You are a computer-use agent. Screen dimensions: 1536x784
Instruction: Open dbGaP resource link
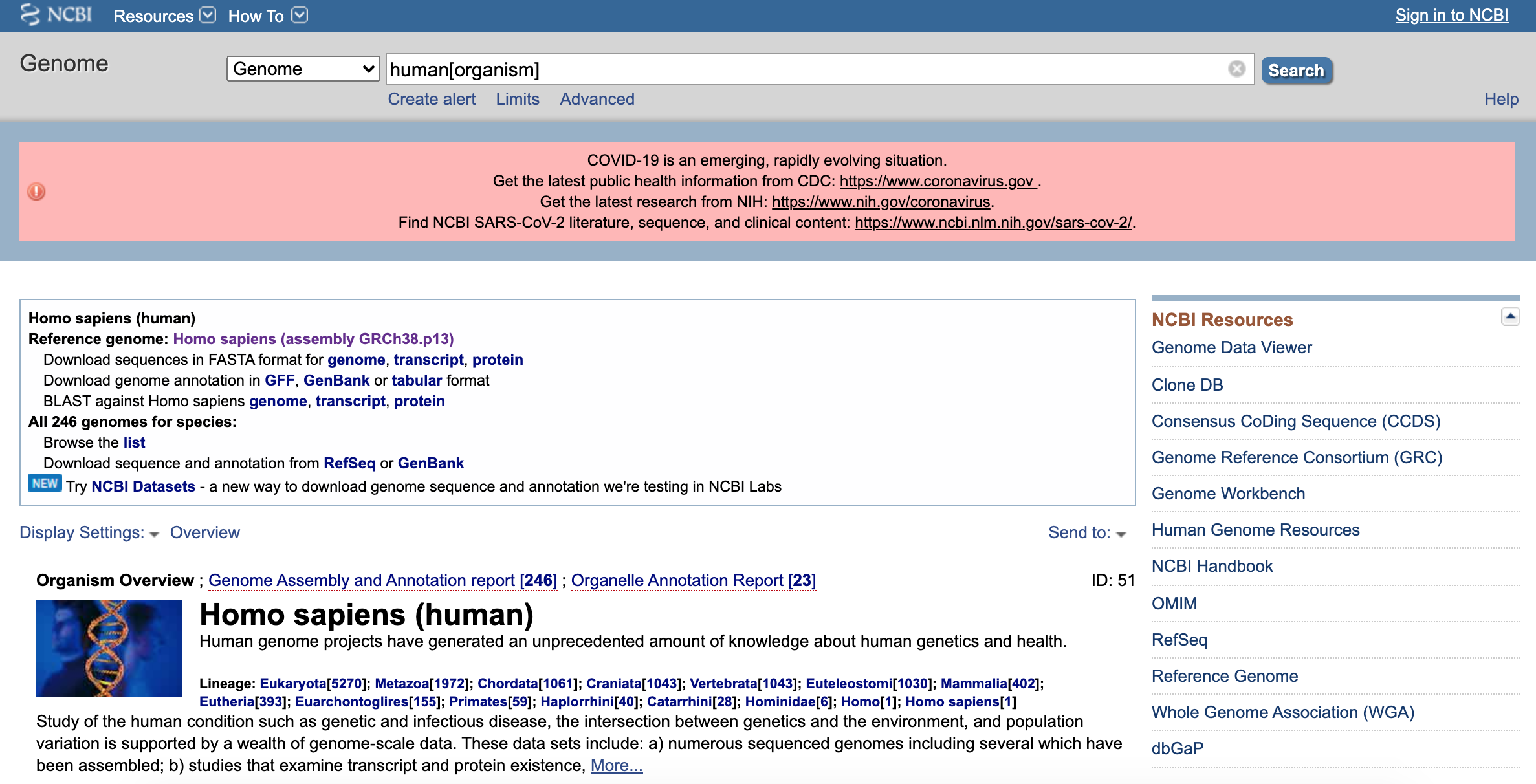pos(1178,748)
